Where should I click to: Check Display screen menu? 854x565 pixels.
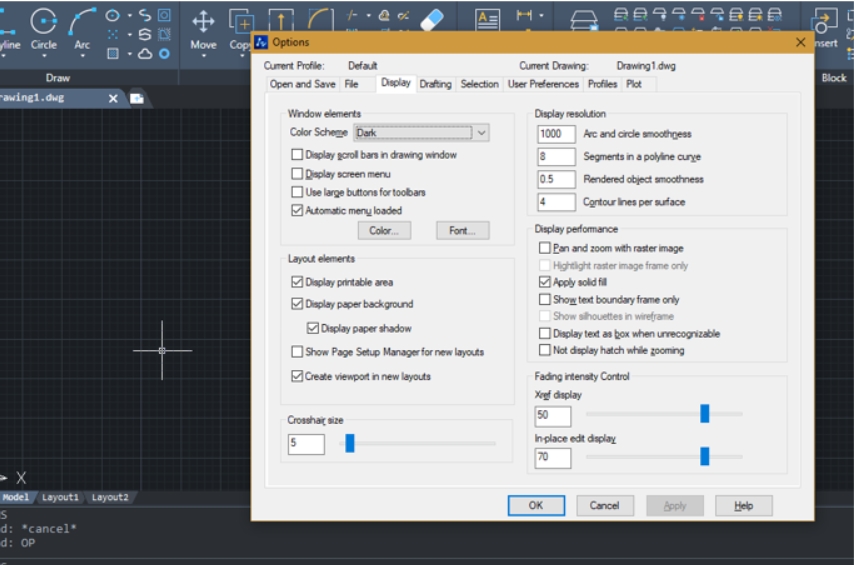[297, 174]
